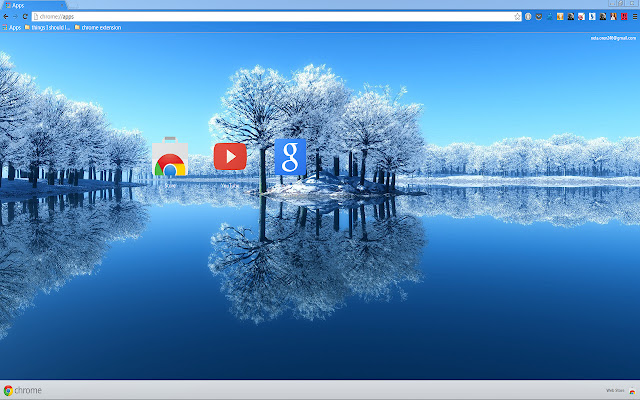
Task: Open the Web Store link in footer
Action: [621, 391]
